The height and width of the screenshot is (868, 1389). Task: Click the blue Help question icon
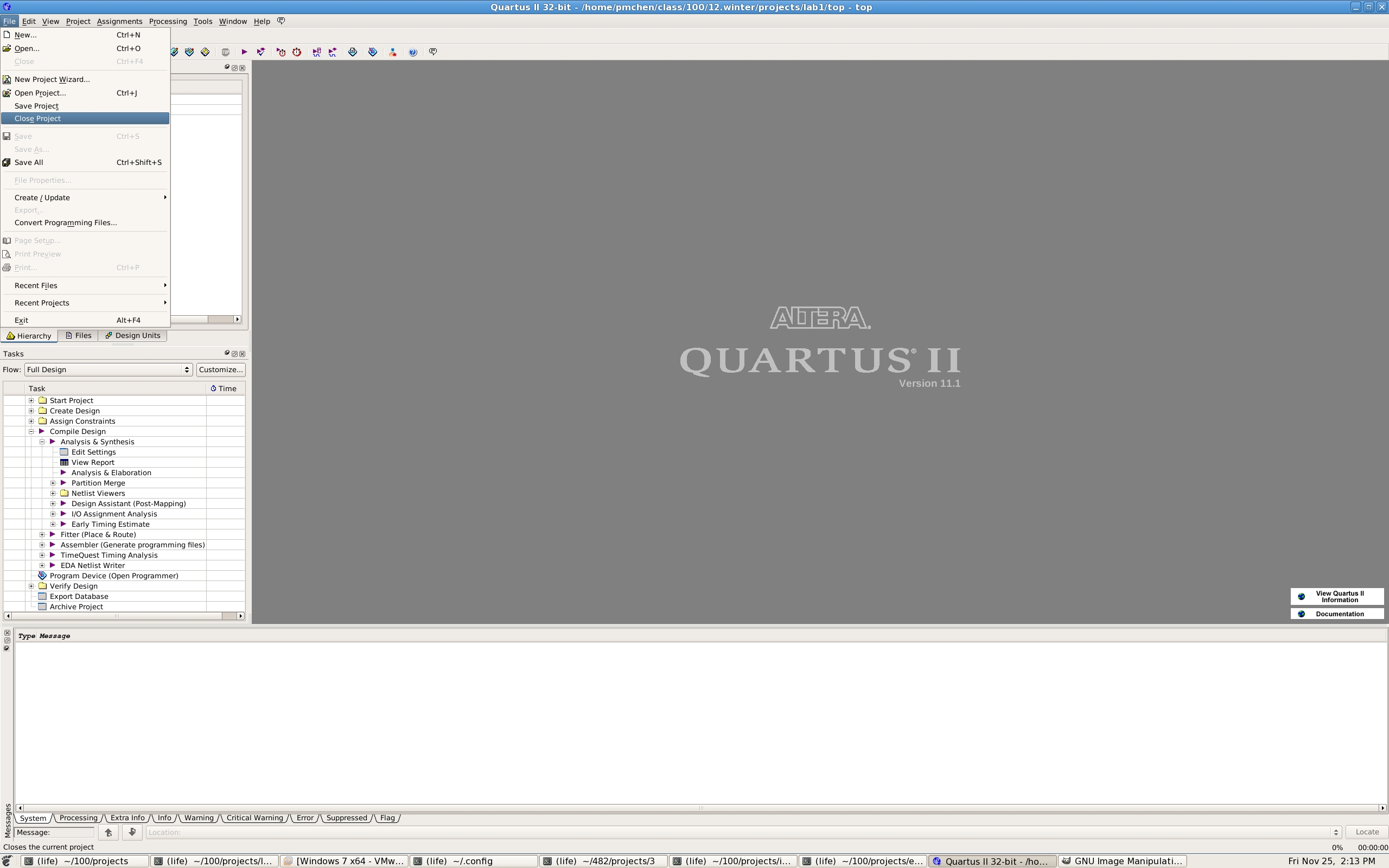[x=413, y=52]
